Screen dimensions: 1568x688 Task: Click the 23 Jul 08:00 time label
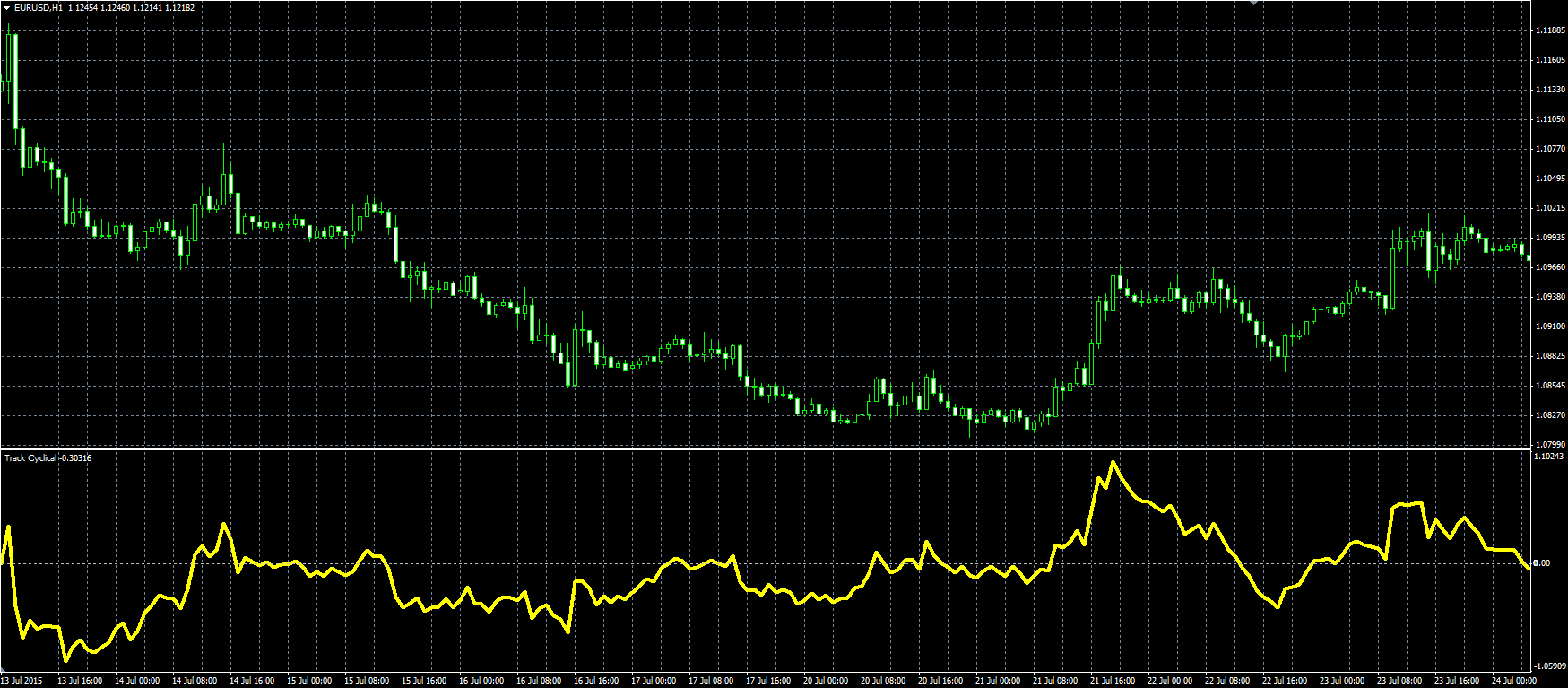(x=1399, y=681)
